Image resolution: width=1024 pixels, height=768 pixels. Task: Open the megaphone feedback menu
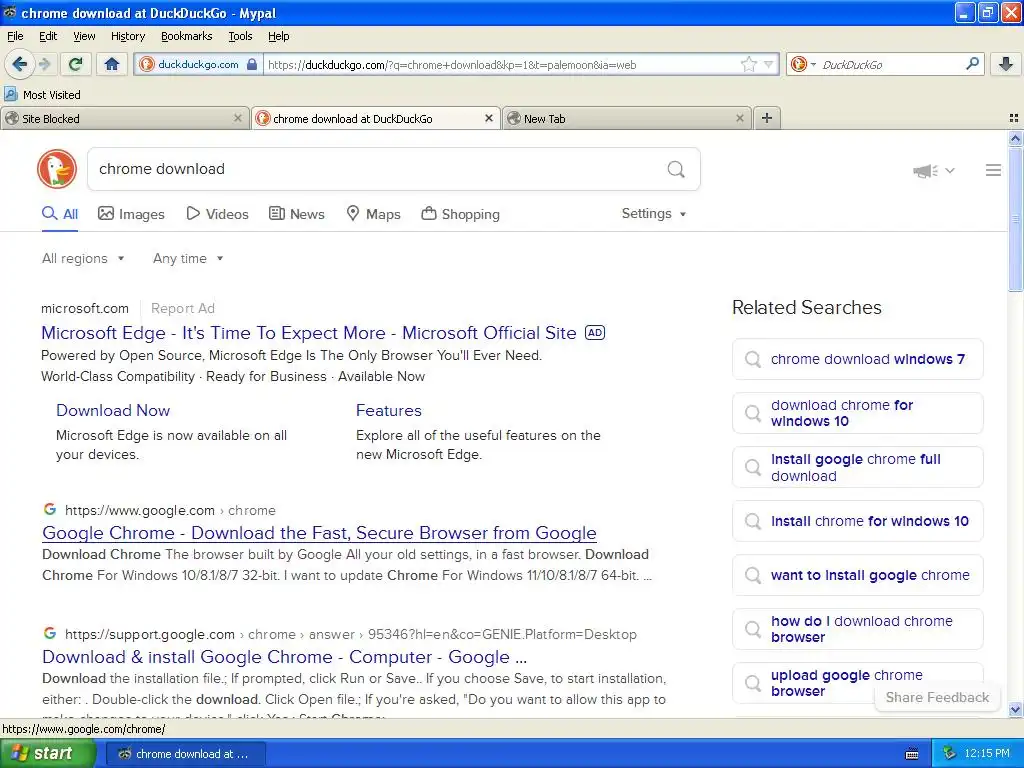click(934, 170)
